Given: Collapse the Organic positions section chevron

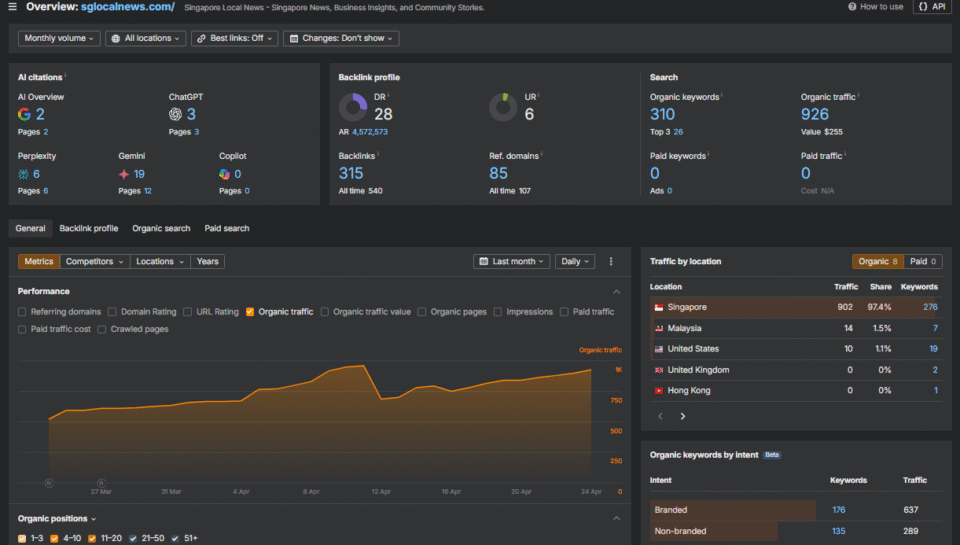Looking at the screenshot, I should point(617,519).
